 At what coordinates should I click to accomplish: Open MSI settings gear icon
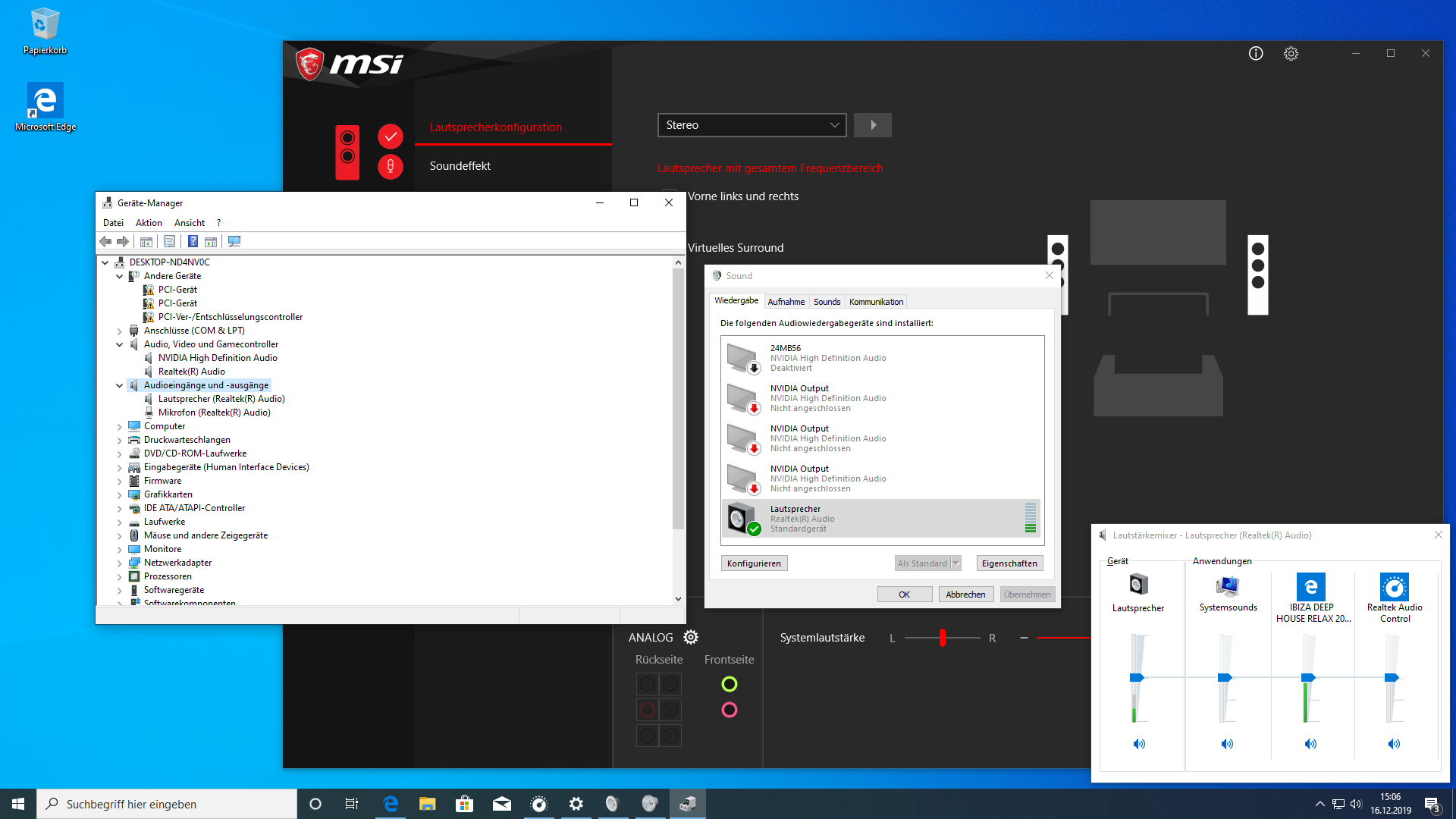(x=1291, y=53)
